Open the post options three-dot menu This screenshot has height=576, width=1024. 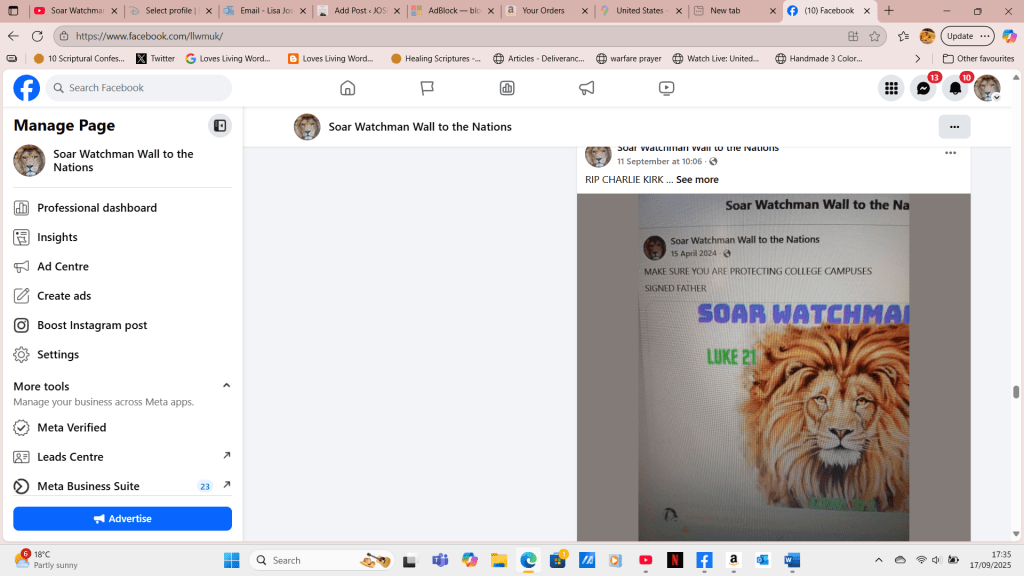[x=950, y=153]
